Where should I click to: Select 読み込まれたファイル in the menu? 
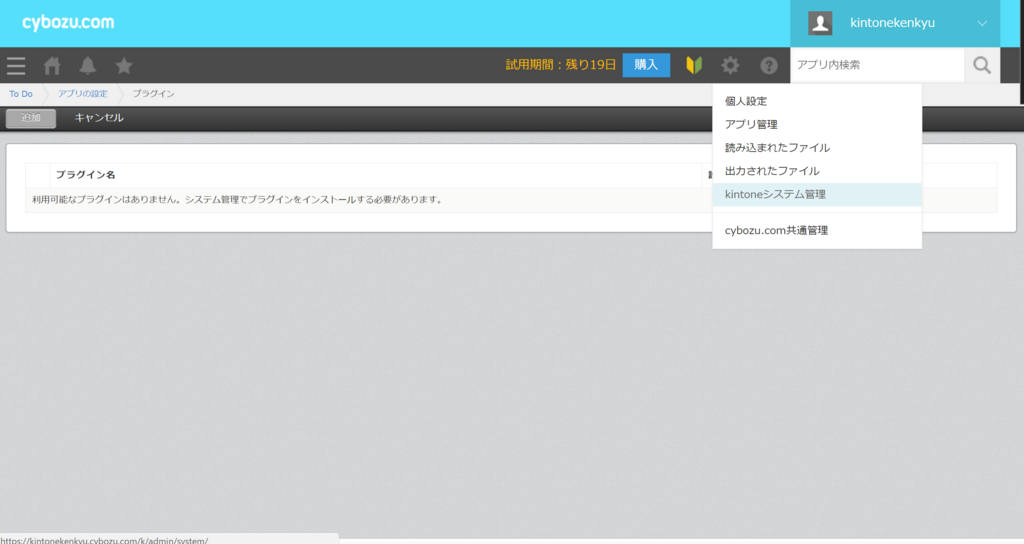click(x=817, y=148)
